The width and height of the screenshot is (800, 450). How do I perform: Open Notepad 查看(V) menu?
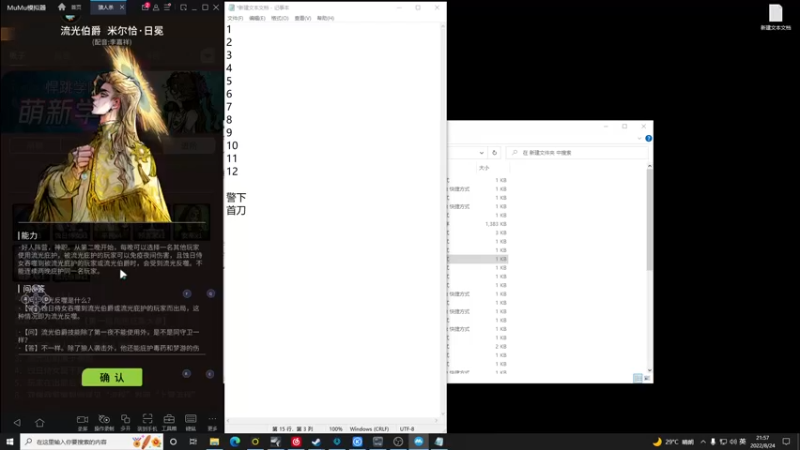(x=303, y=18)
